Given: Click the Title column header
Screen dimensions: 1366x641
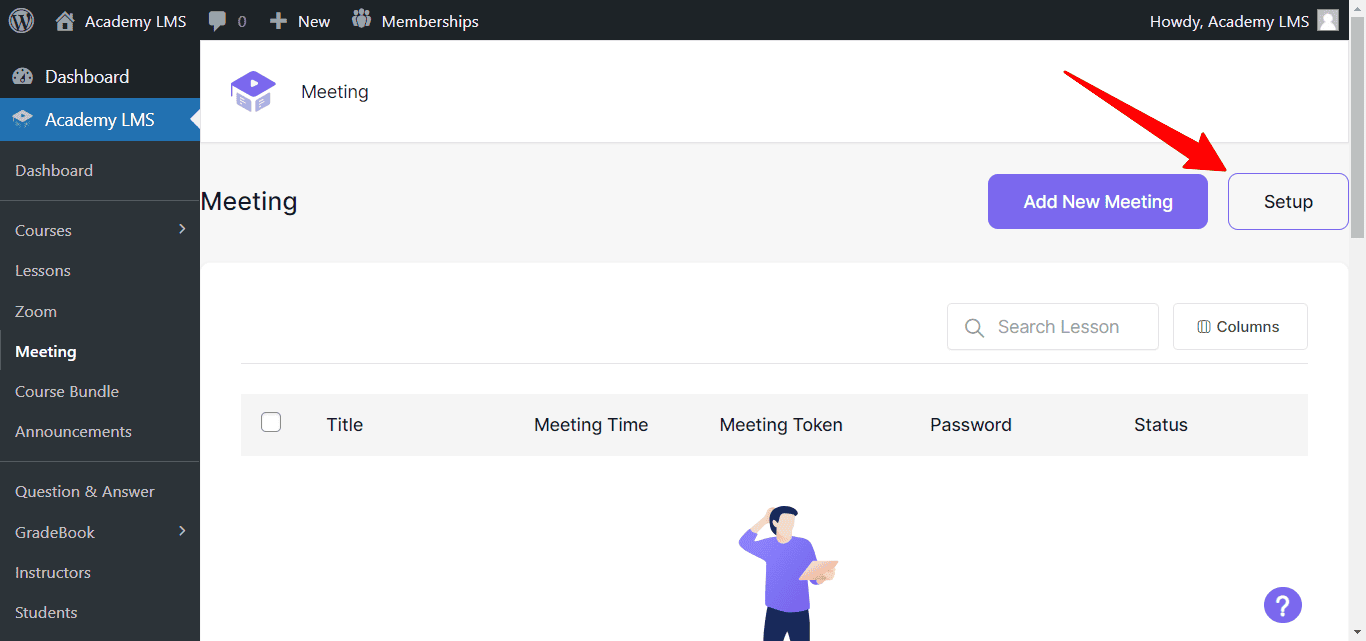Looking at the screenshot, I should pyautogui.click(x=345, y=425).
